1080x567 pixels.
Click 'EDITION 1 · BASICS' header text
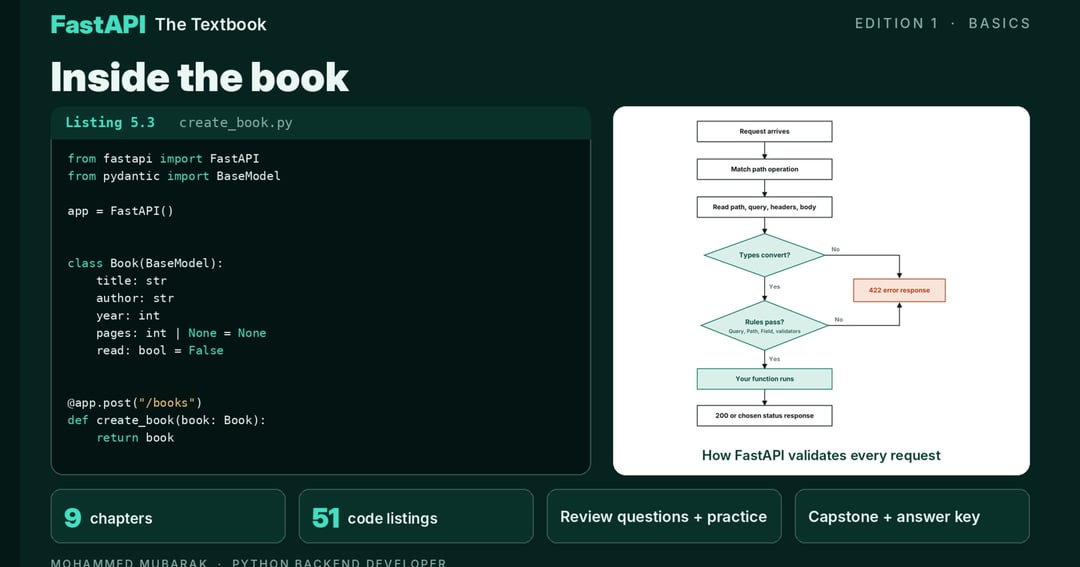942,23
